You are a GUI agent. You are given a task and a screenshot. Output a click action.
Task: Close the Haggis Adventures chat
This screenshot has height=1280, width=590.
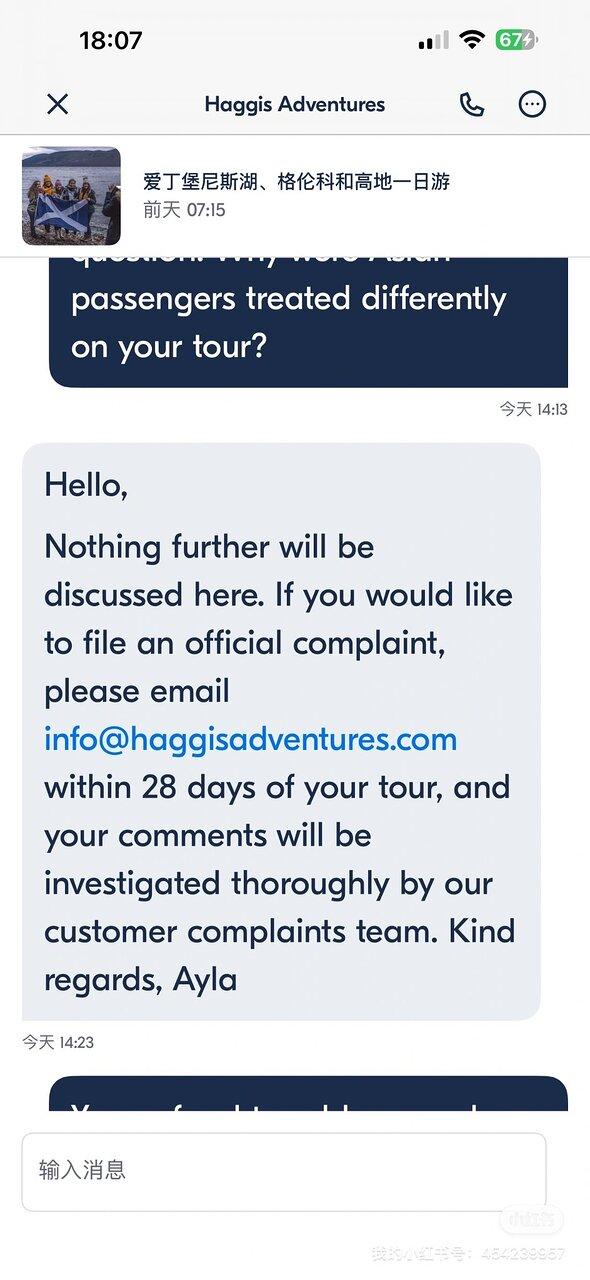[x=58, y=104]
